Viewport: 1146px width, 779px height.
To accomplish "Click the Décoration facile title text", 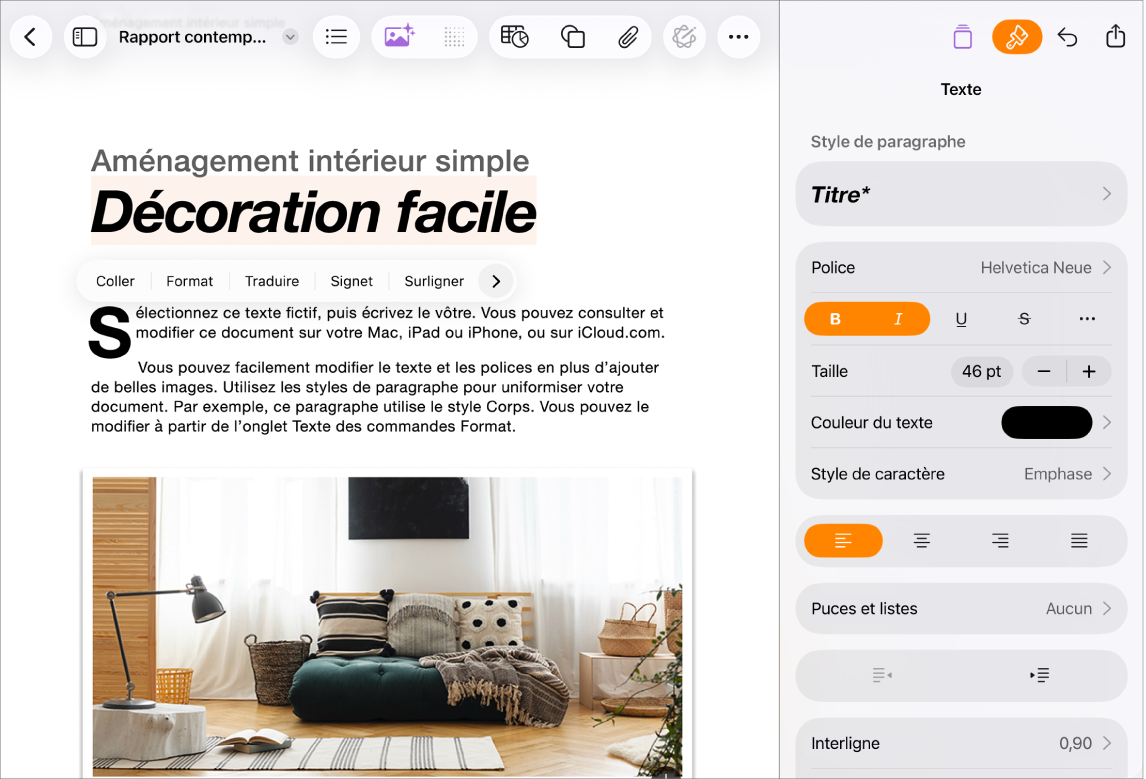I will point(314,212).
